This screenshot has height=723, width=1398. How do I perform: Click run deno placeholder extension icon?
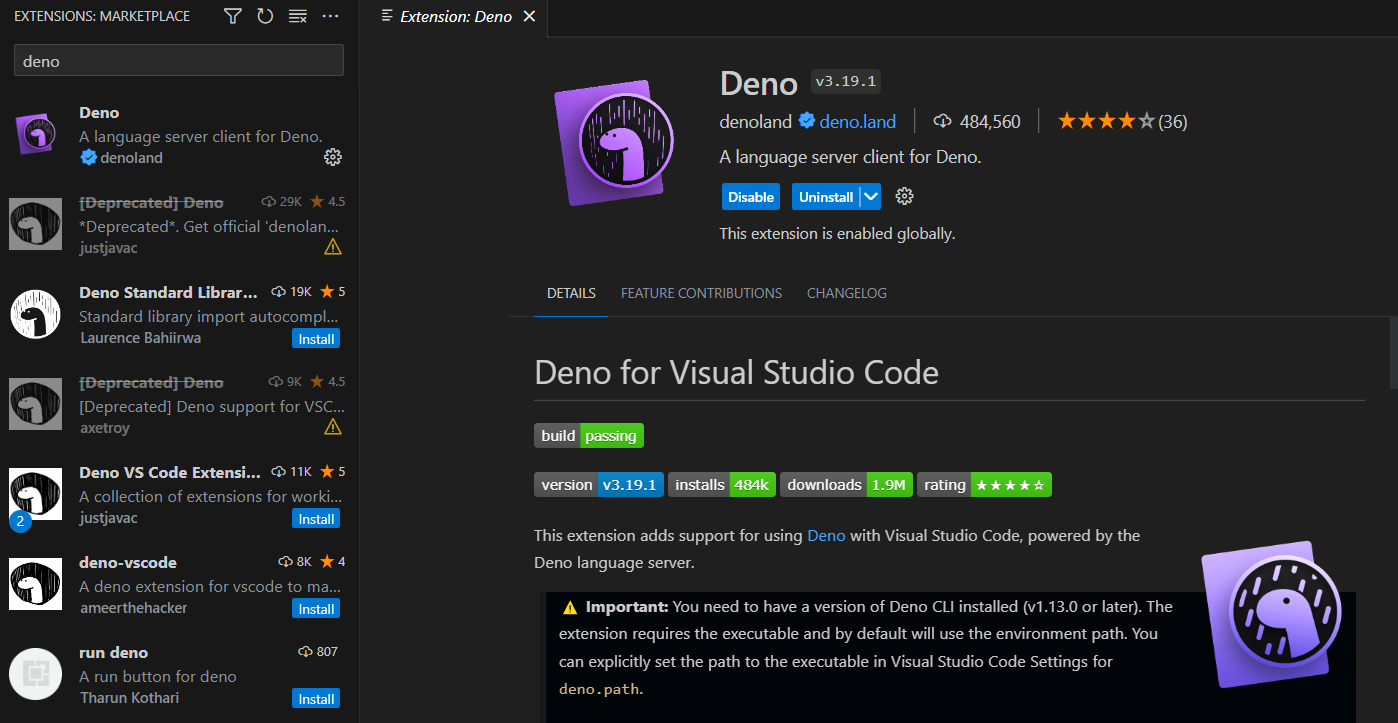click(35, 674)
